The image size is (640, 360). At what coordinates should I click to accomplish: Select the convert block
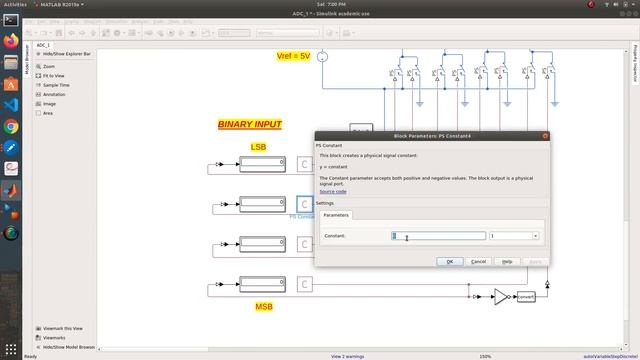click(526, 297)
